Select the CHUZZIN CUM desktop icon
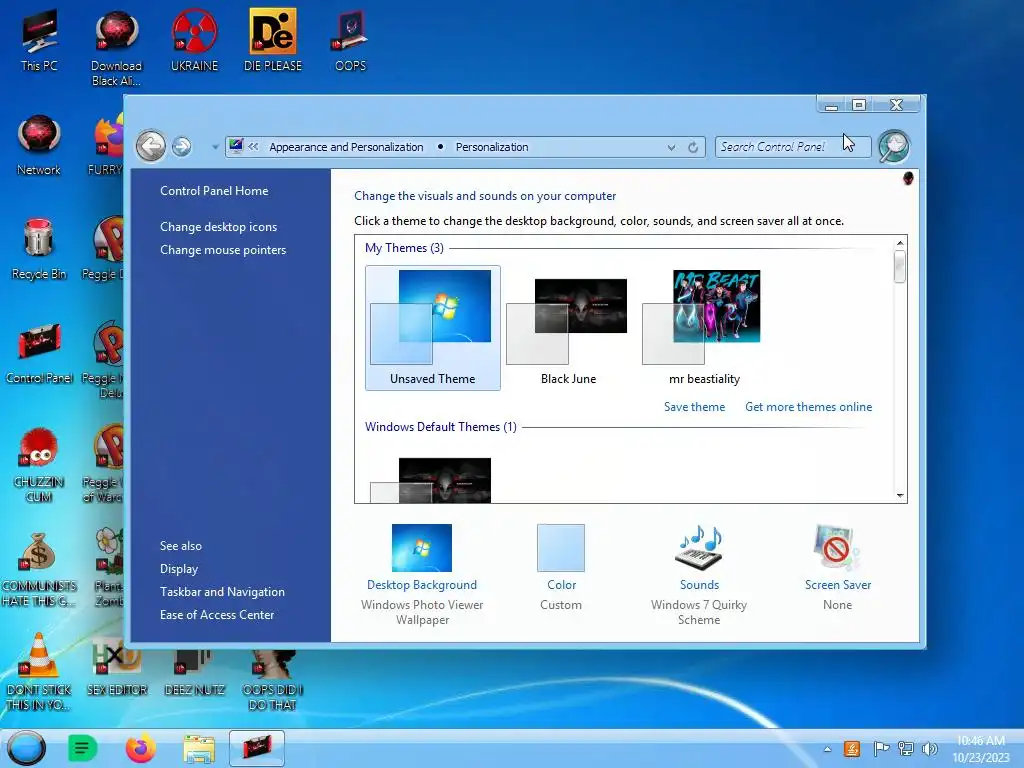Image resolution: width=1024 pixels, height=768 pixels. [x=39, y=466]
